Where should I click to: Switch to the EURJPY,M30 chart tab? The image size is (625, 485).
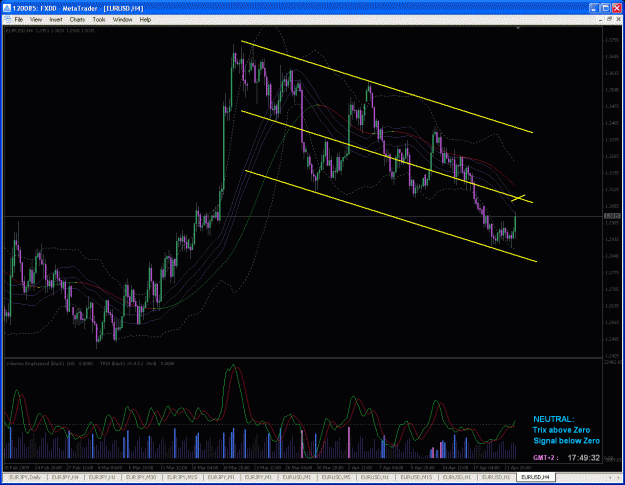pos(141,477)
